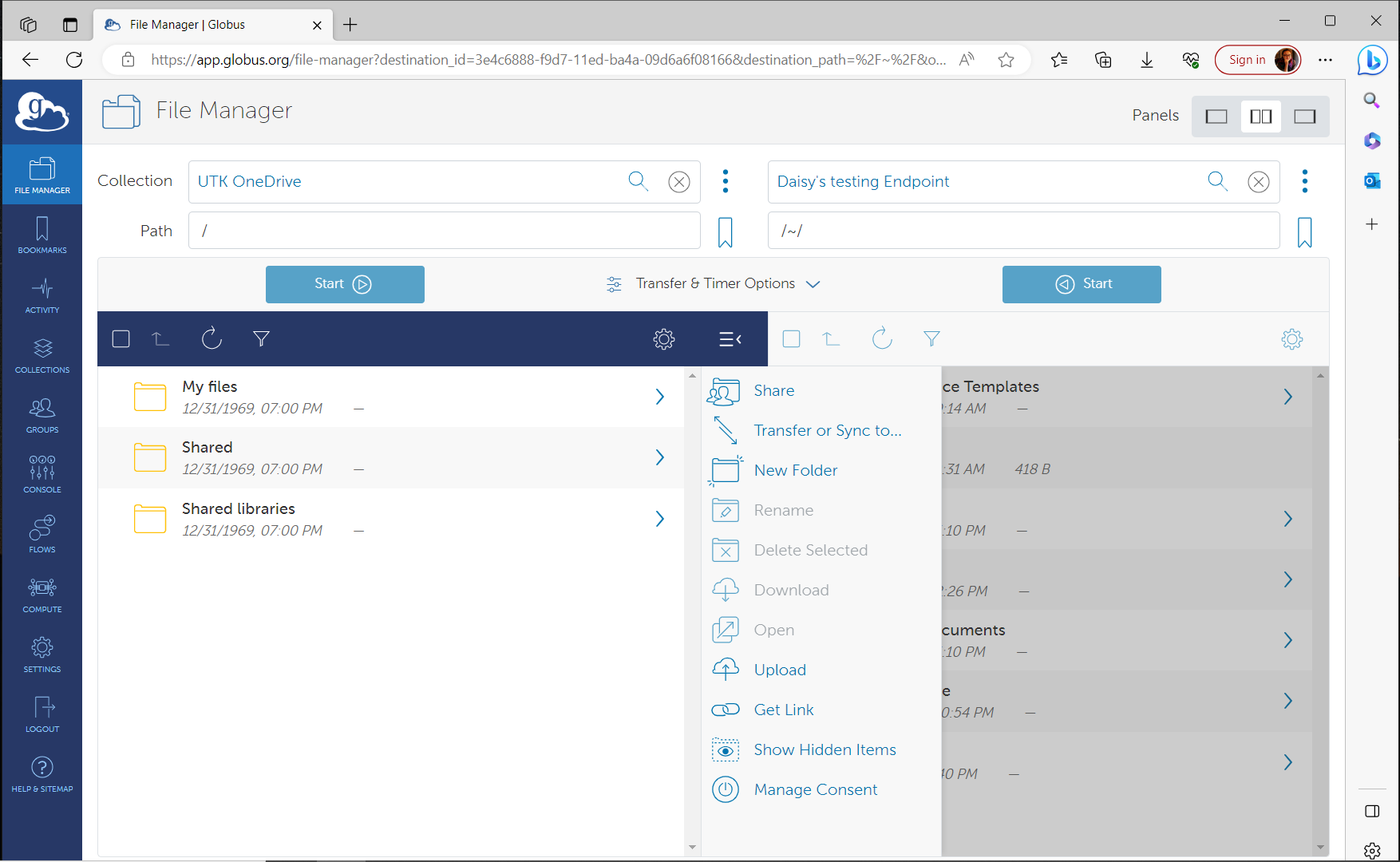Tick the select-all checkbox in right pane
The image size is (1400, 862).
tap(792, 339)
